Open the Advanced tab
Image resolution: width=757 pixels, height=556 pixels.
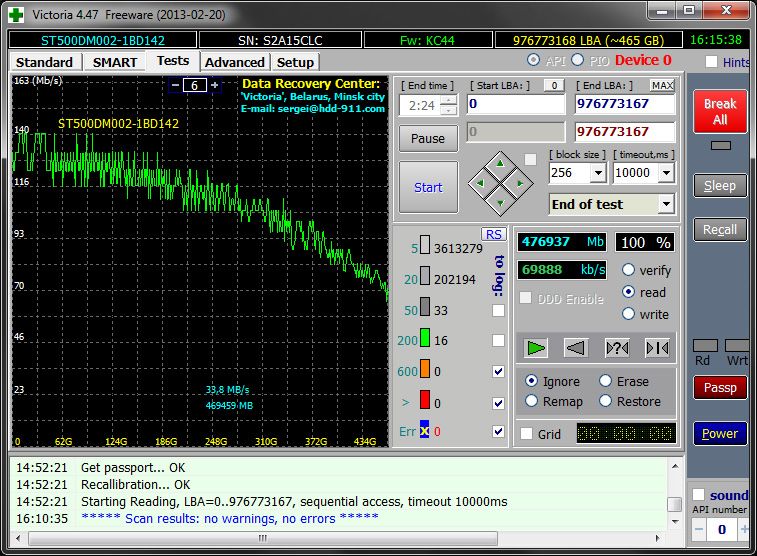point(234,62)
